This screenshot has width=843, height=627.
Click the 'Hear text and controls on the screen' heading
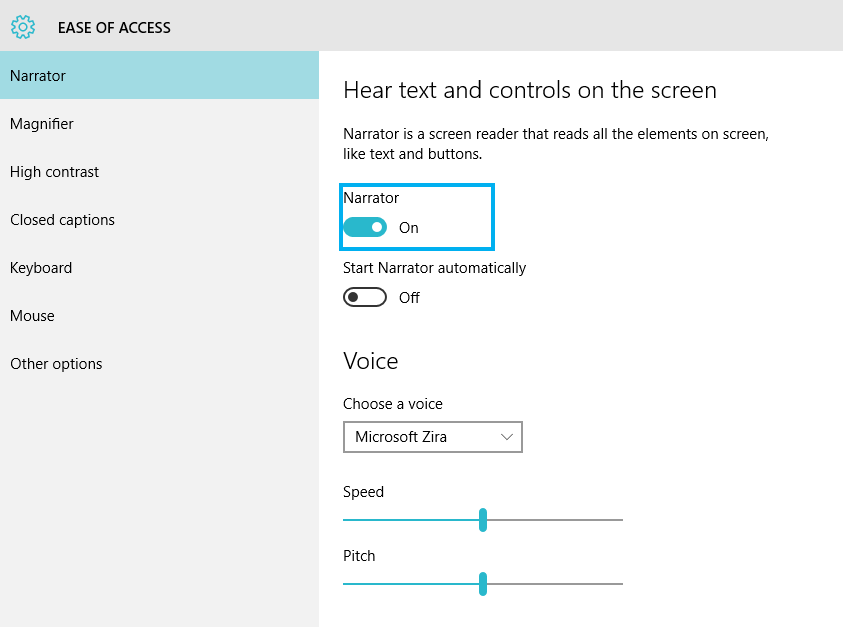click(x=530, y=90)
